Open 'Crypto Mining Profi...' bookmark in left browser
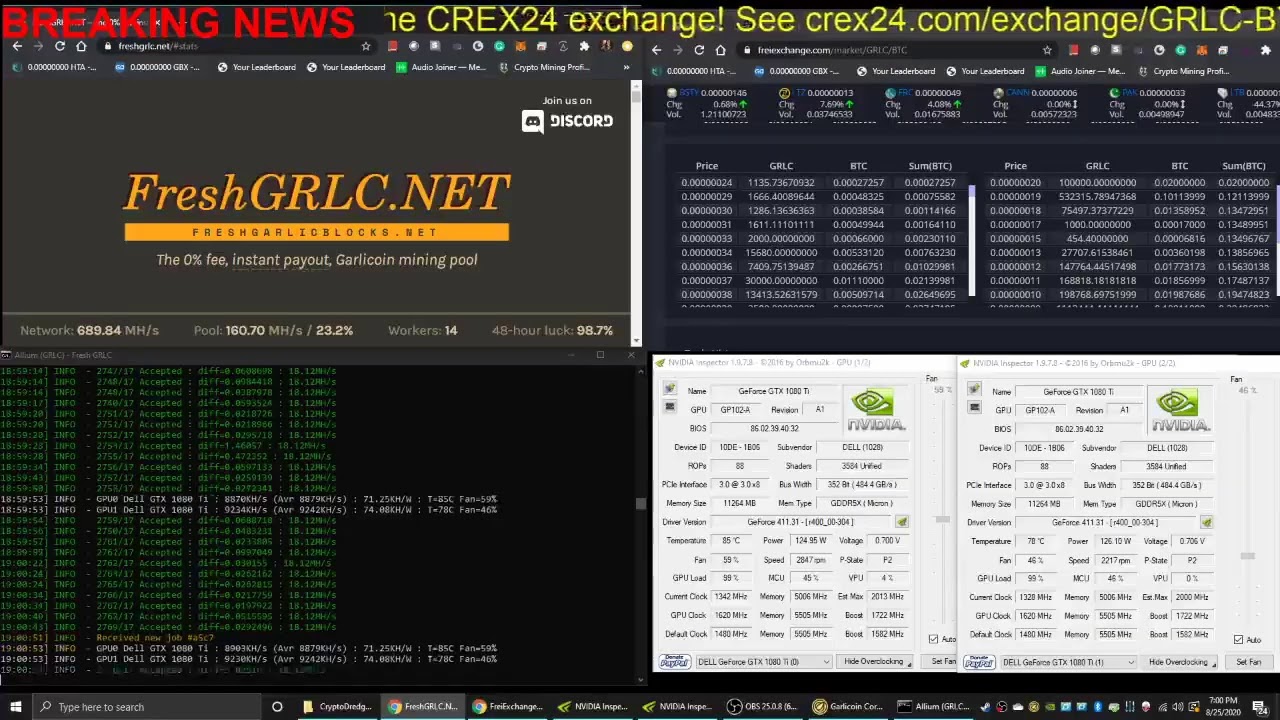 point(544,67)
